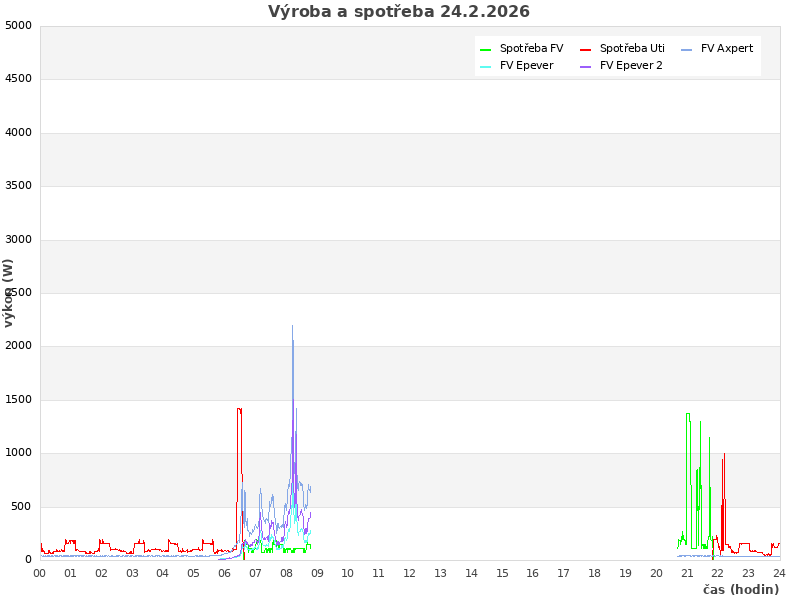Select the FV Epever 2 legend label

631,65
